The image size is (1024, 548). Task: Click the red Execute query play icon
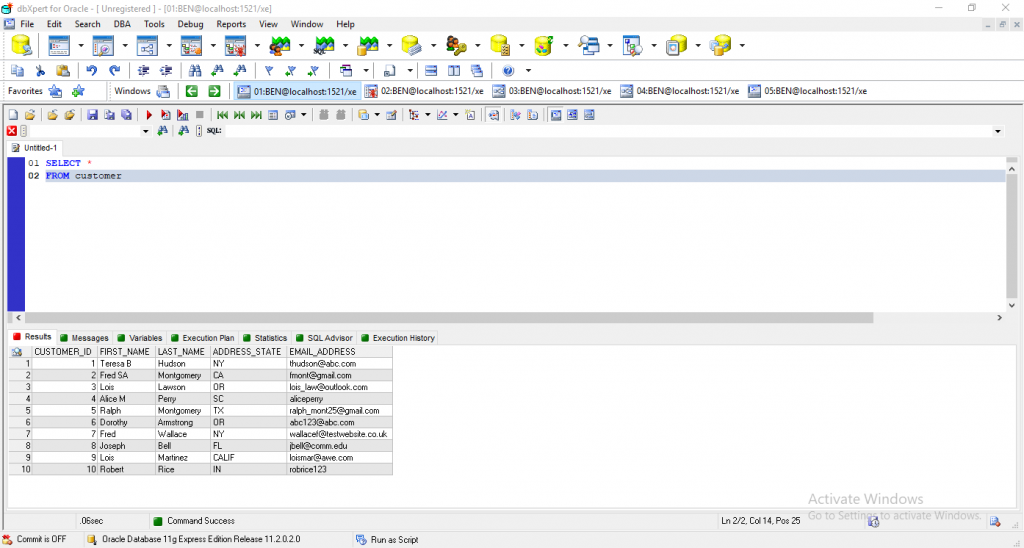[150, 115]
